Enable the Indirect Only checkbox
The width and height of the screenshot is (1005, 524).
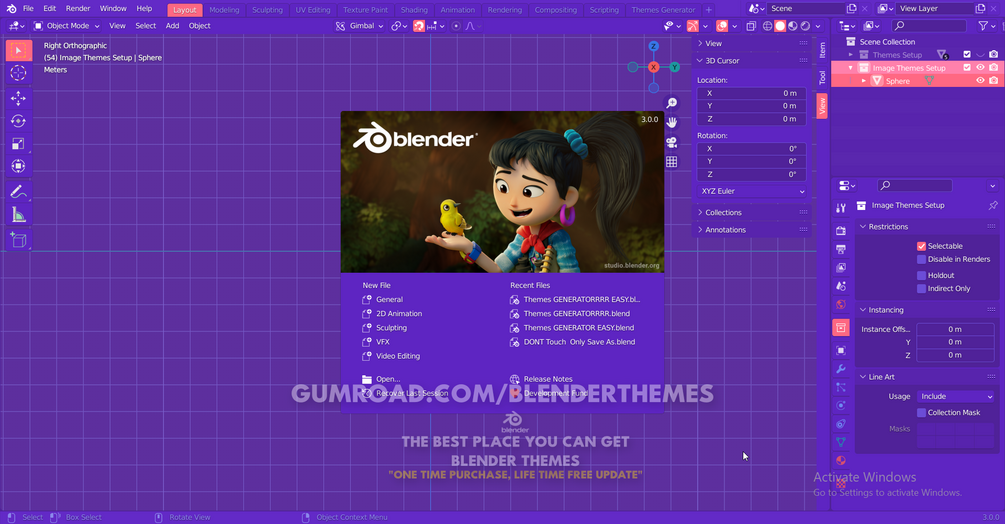pyautogui.click(x=921, y=289)
